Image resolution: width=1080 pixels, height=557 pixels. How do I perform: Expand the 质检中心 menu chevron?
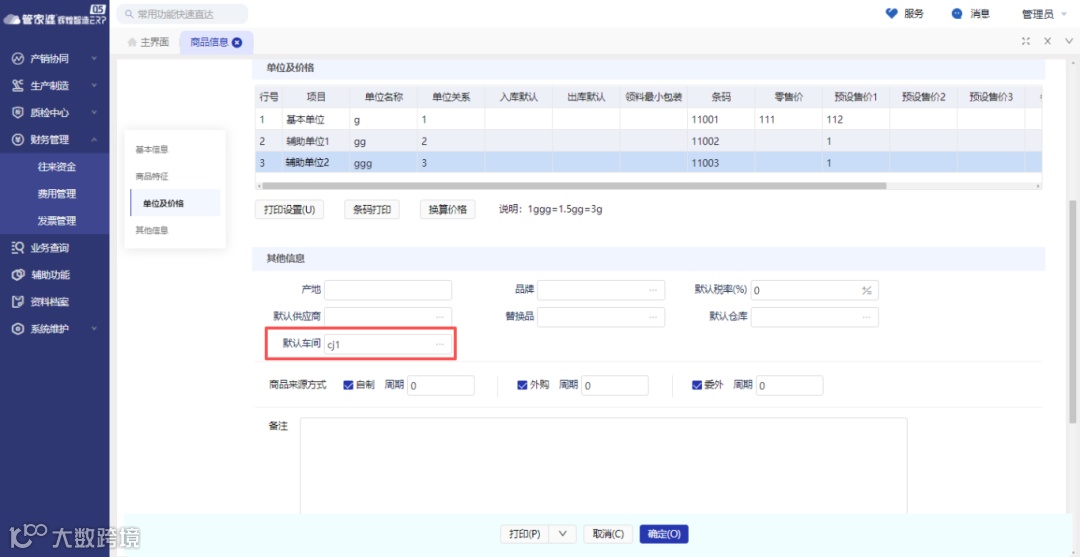94,112
